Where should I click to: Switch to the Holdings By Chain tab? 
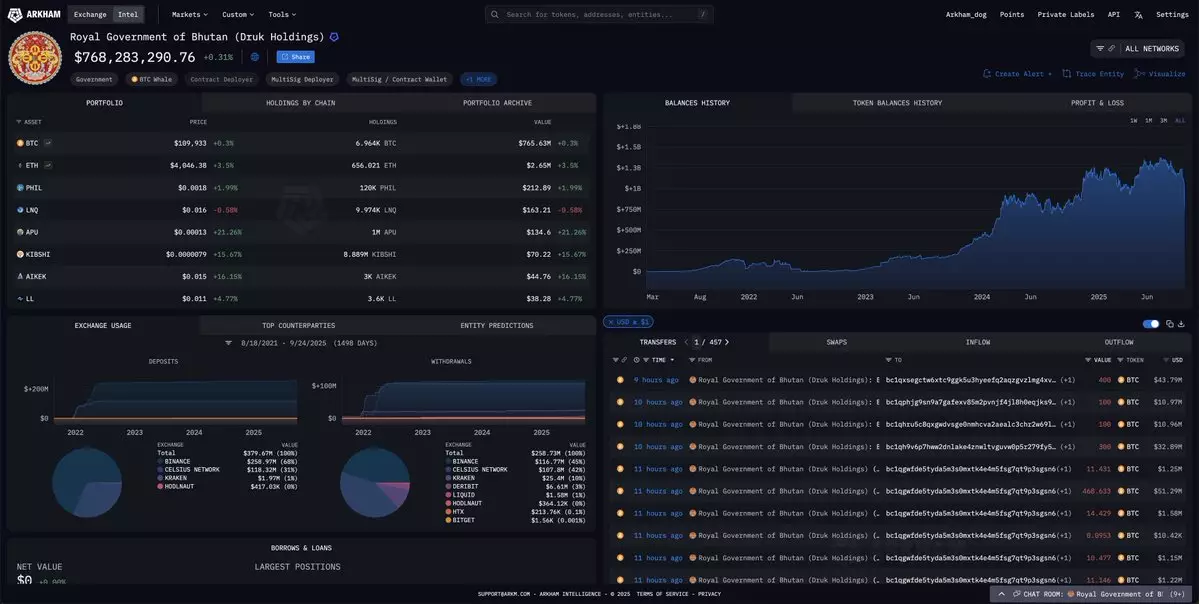tap(300, 103)
